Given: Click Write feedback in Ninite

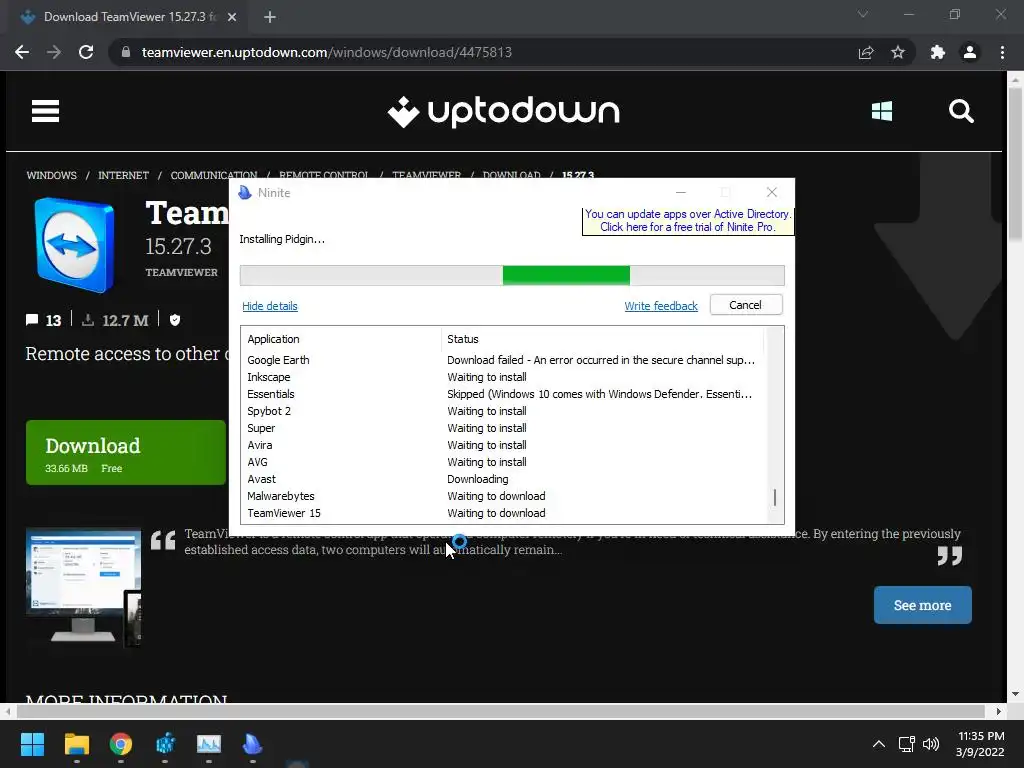Looking at the screenshot, I should pos(661,306).
